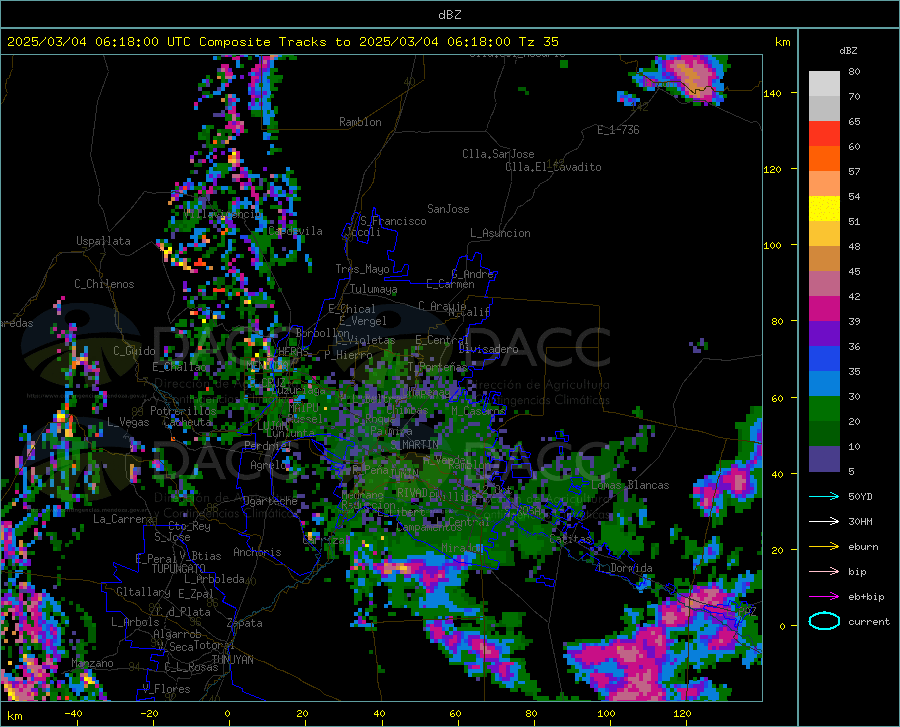Screen dimensions: 900x727
Task: Click the Divisadero place label
Action: [x=488, y=349]
